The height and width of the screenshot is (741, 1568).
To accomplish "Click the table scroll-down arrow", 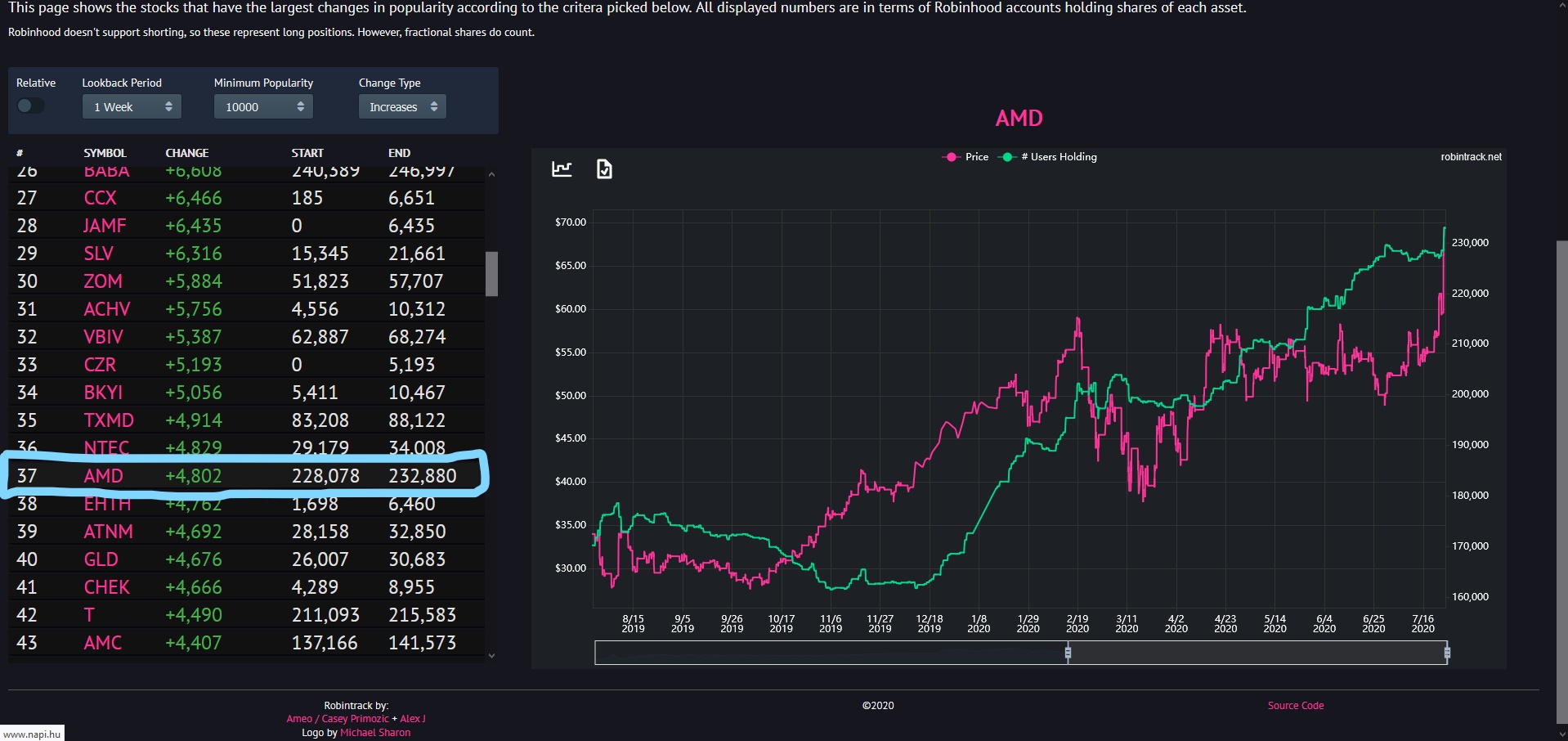I will (491, 655).
